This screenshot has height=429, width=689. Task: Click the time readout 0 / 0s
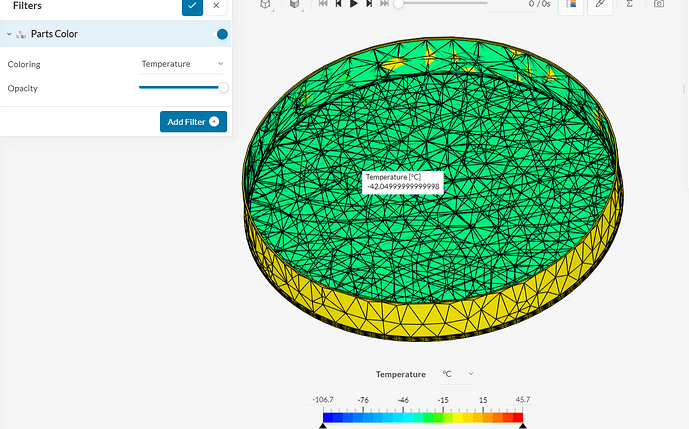[x=539, y=4]
